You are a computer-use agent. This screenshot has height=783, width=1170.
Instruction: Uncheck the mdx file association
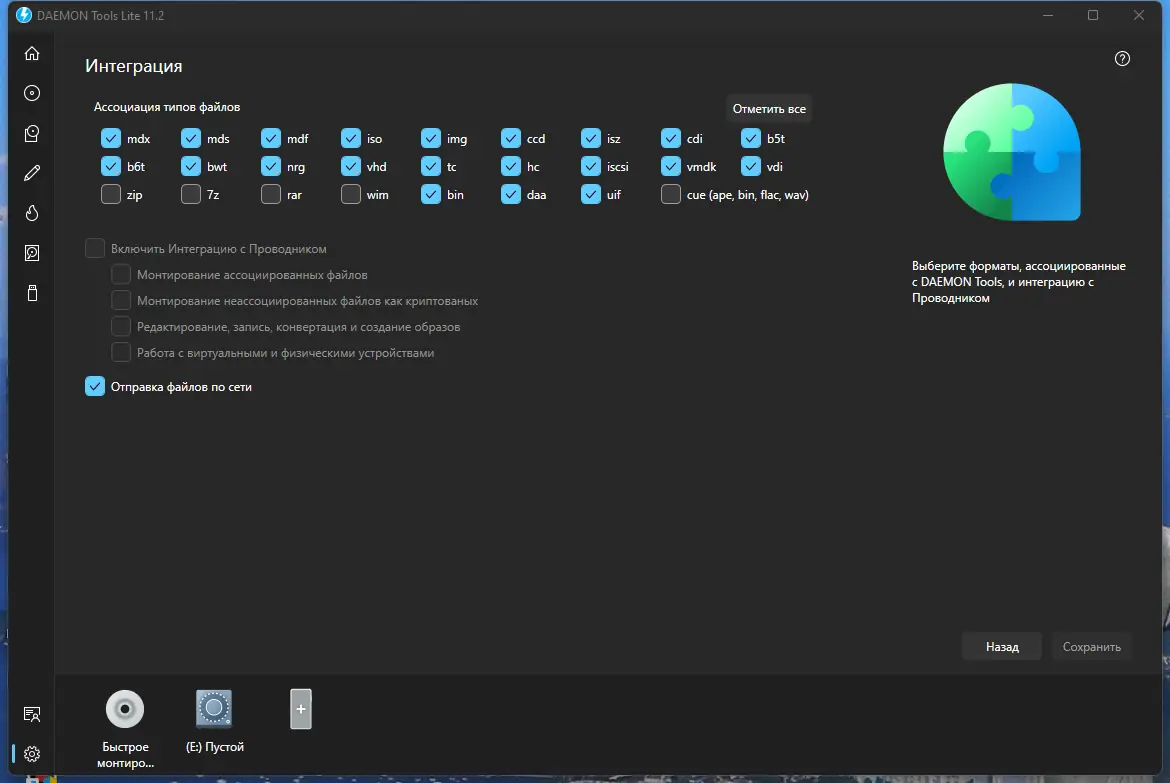tap(110, 138)
